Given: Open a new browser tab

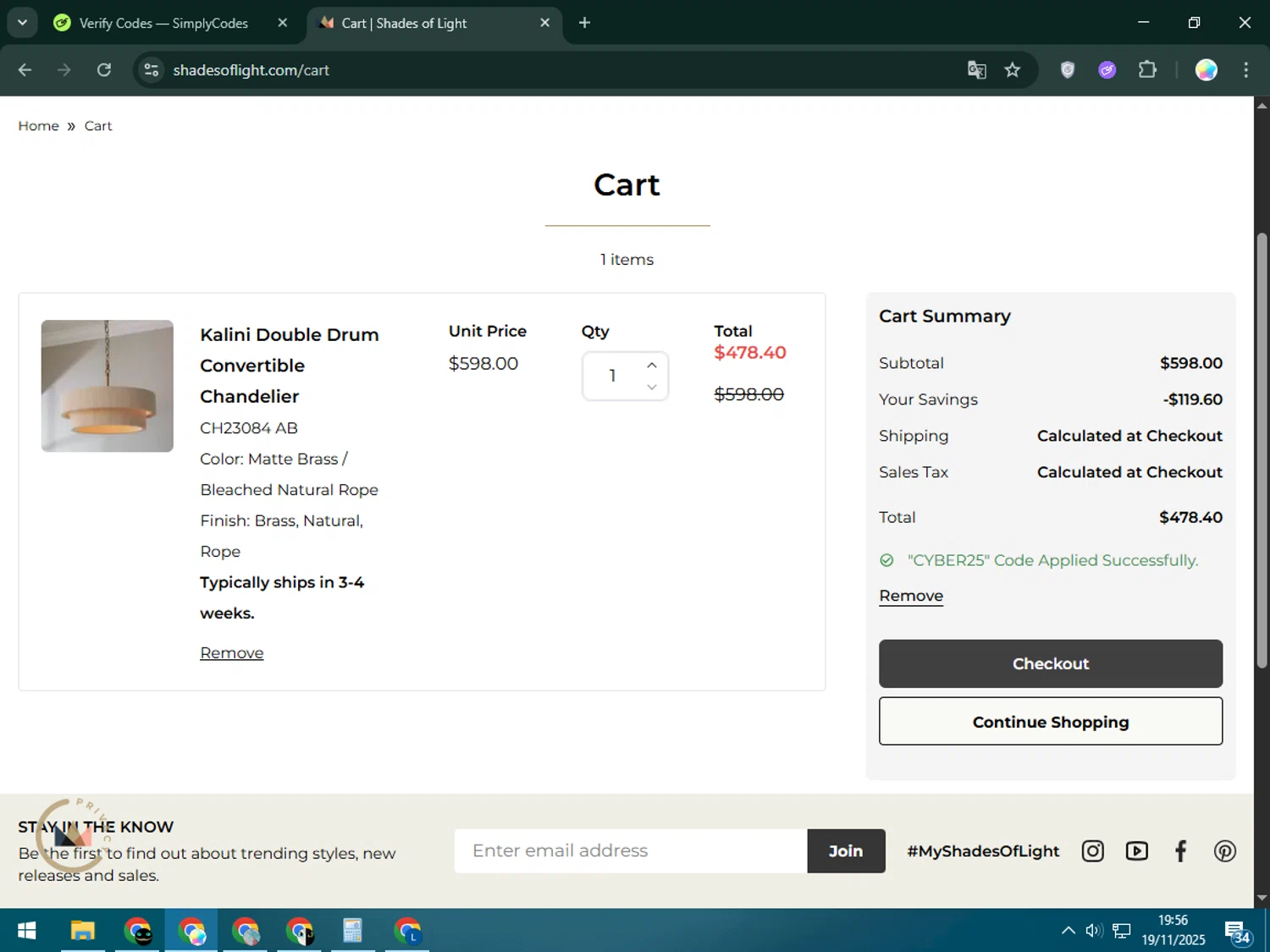Looking at the screenshot, I should pyautogui.click(x=584, y=23).
